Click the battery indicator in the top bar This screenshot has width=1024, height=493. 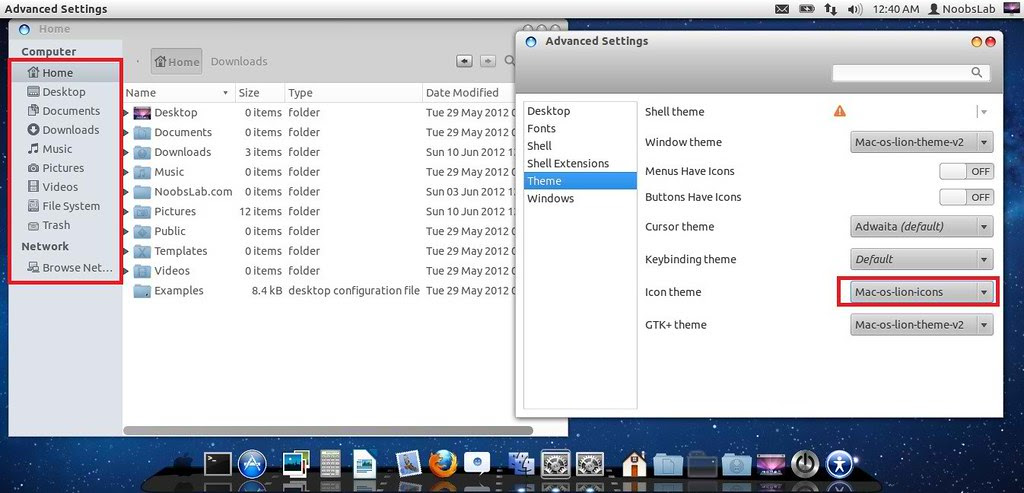tap(807, 9)
